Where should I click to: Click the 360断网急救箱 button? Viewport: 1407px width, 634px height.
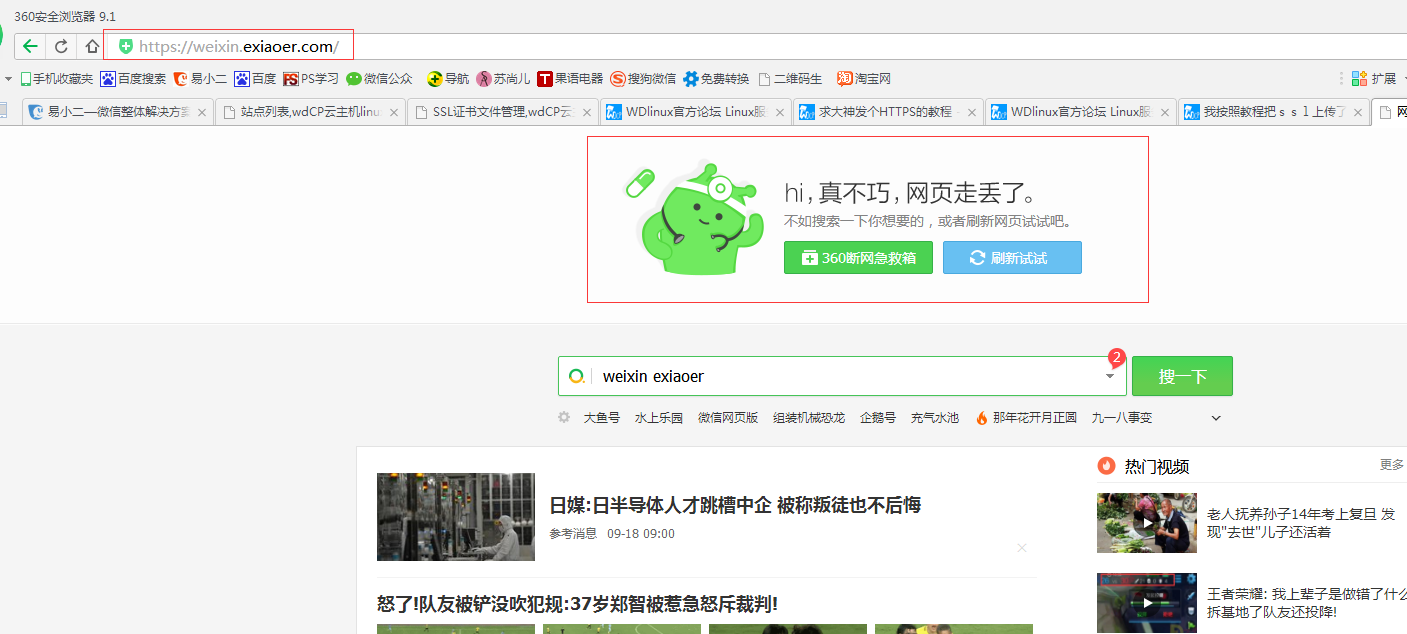(x=858, y=258)
